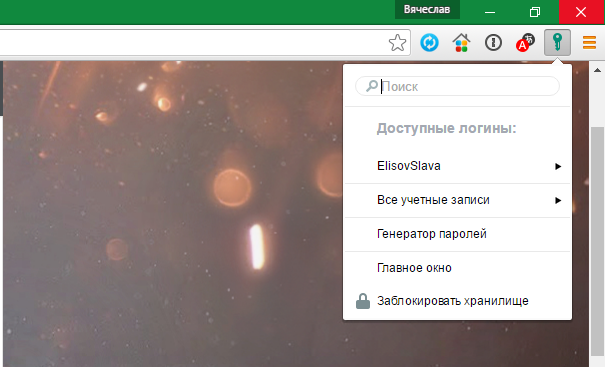
Task: Open the orange browser menu icon
Action: click(x=590, y=42)
